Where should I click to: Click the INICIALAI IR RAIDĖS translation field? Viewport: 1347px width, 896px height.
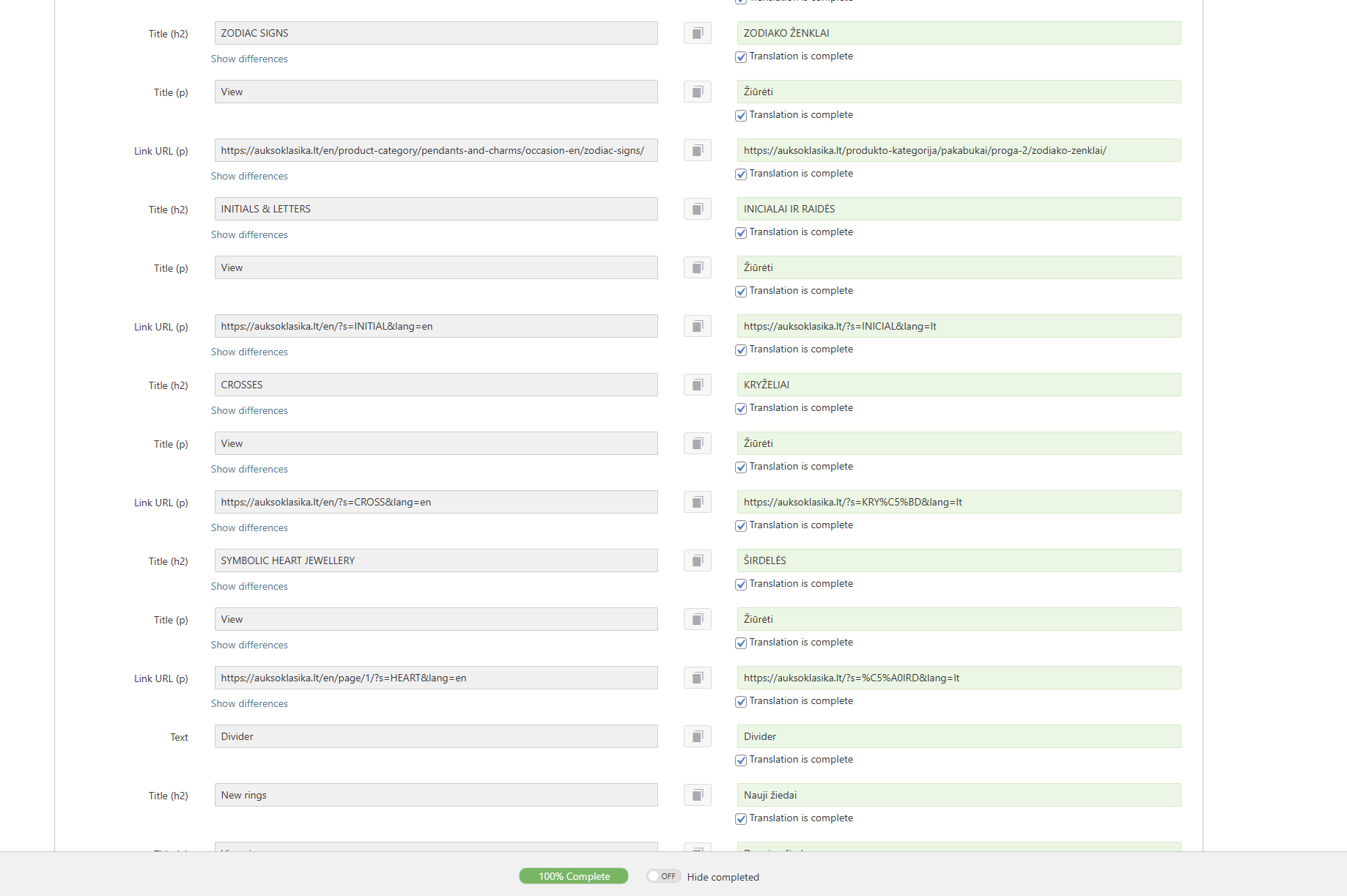click(x=959, y=209)
